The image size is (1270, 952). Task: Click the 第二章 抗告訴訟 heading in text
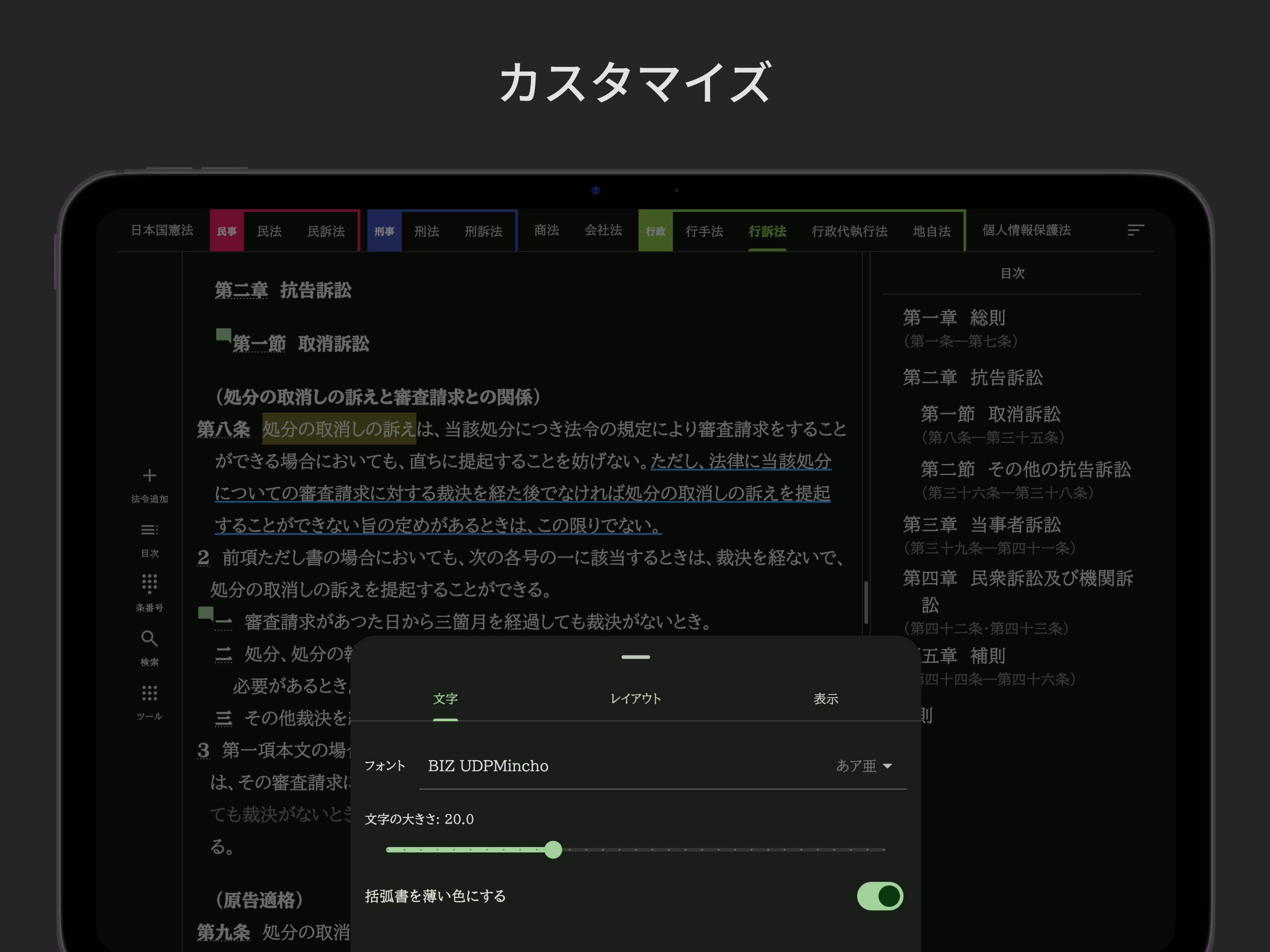coord(283,290)
